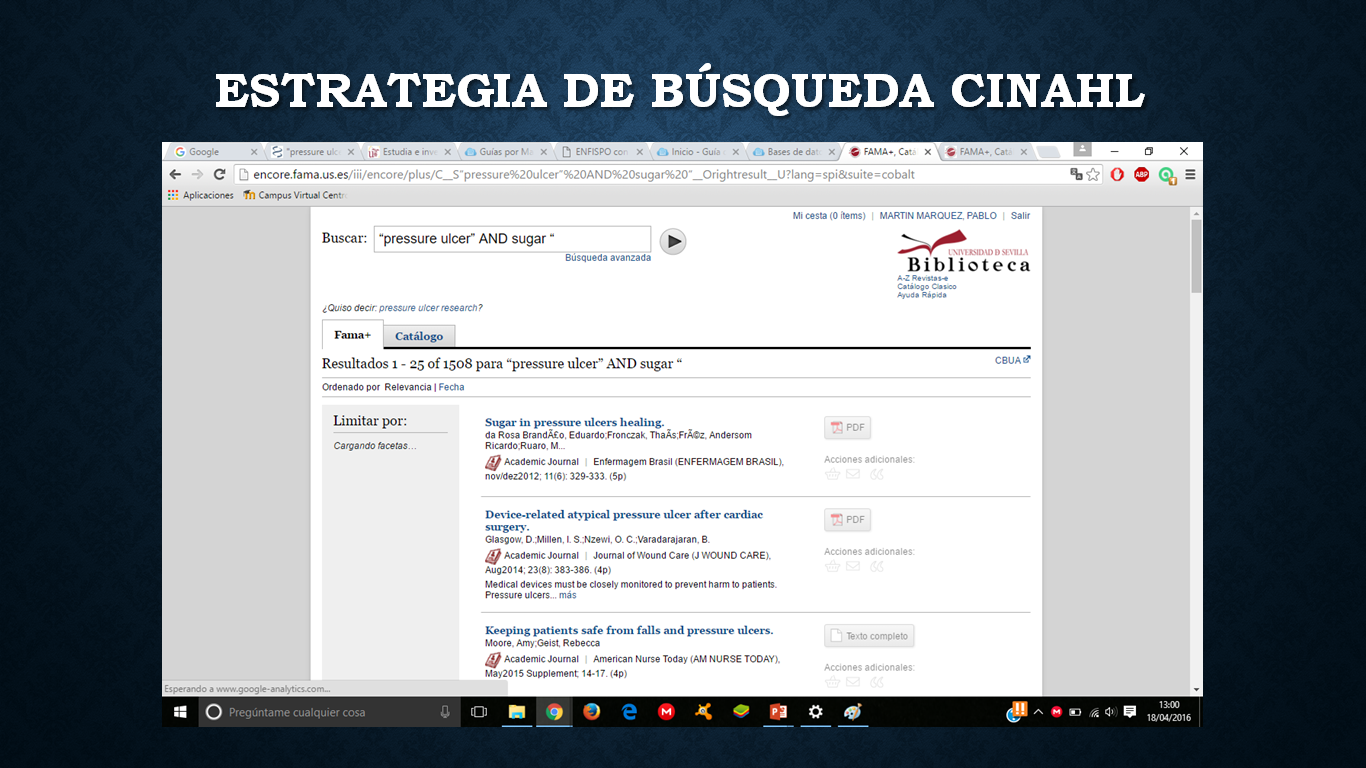Screen dimensions: 1366x768
Task: Open 'Campus Virtual' bookmark
Action: click(x=294, y=195)
